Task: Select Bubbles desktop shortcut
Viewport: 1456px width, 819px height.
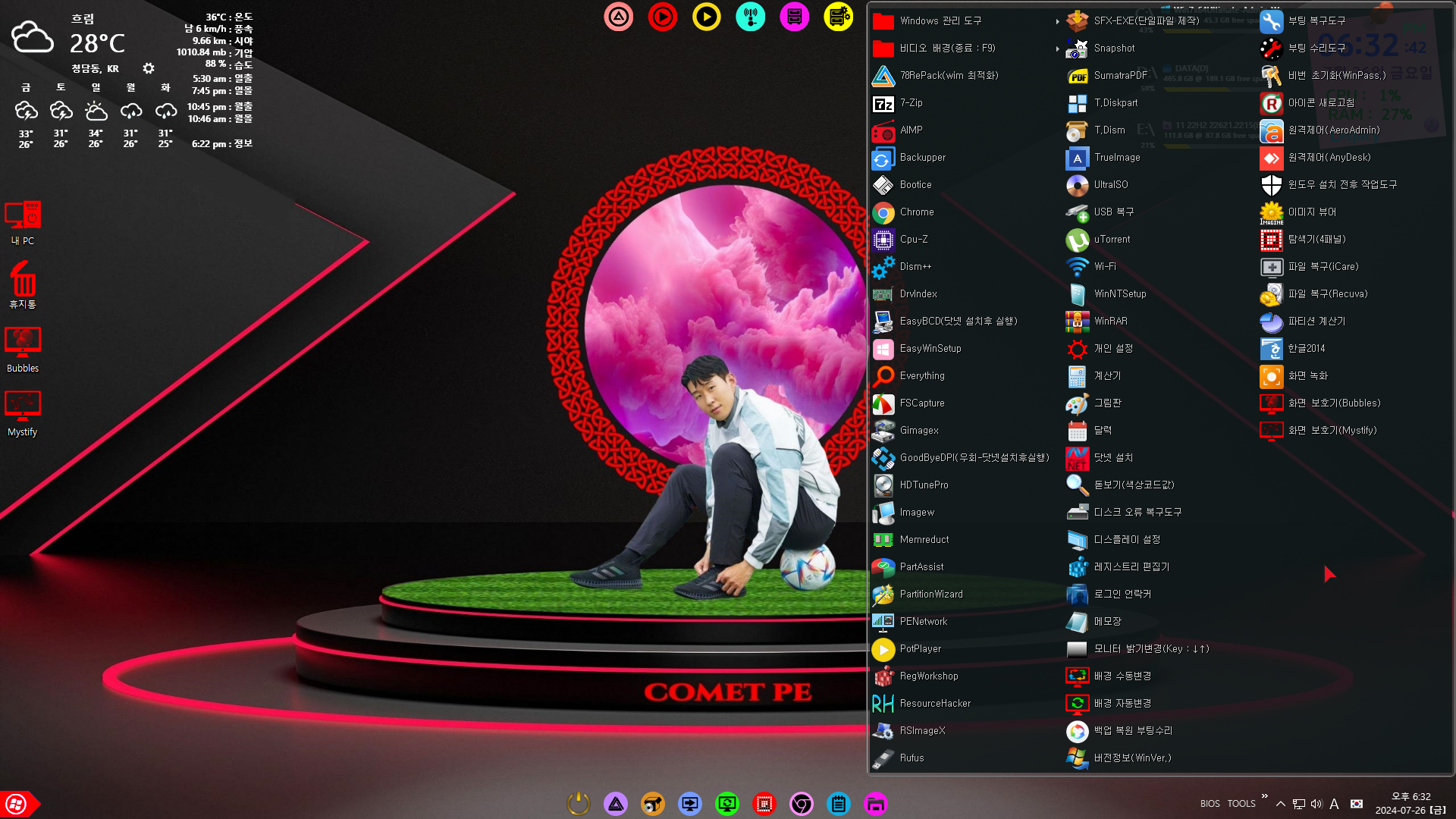Action: pyautogui.click(x=23, y=350)
